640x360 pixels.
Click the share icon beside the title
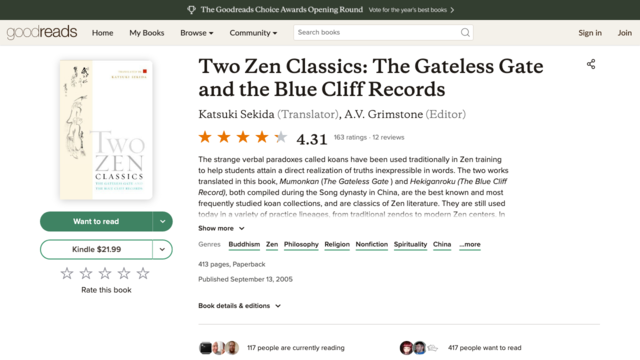click(x=591, y=64)
